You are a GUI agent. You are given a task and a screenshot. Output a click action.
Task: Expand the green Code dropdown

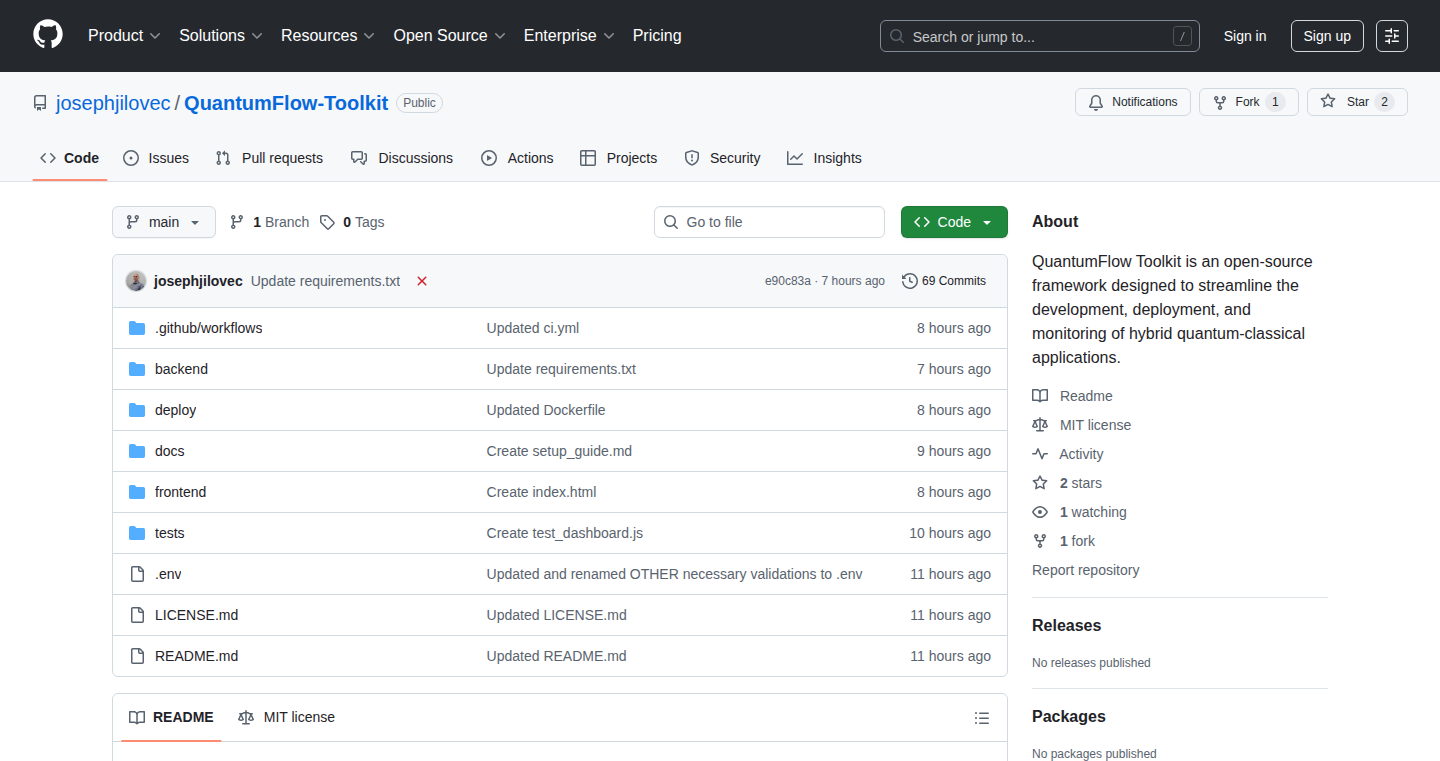954,222
